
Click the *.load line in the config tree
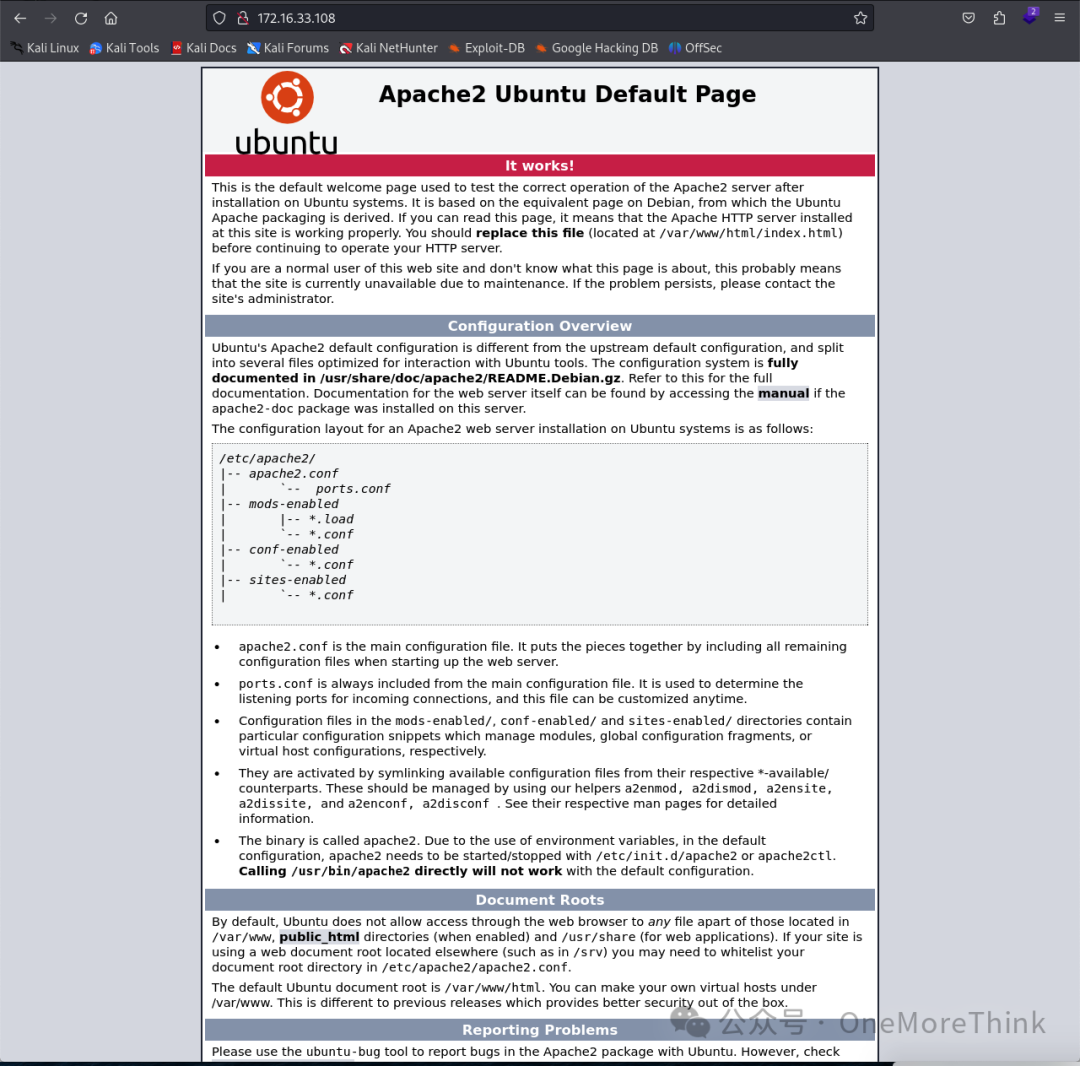(x=331, y=519)
